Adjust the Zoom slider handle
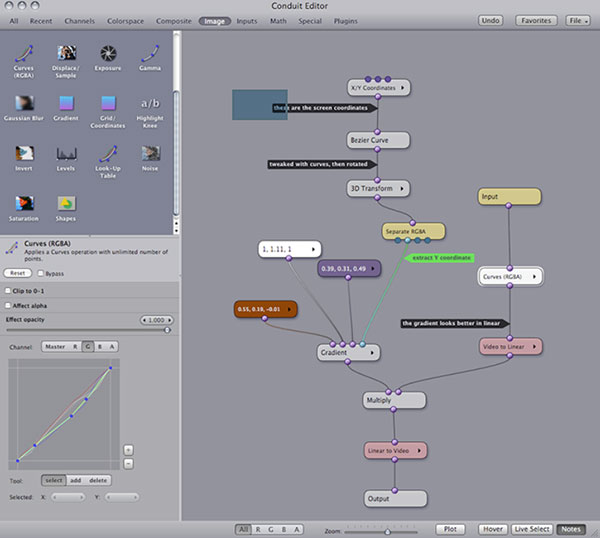The width and height of the screenshot is (600, 538). pos(388,531)
